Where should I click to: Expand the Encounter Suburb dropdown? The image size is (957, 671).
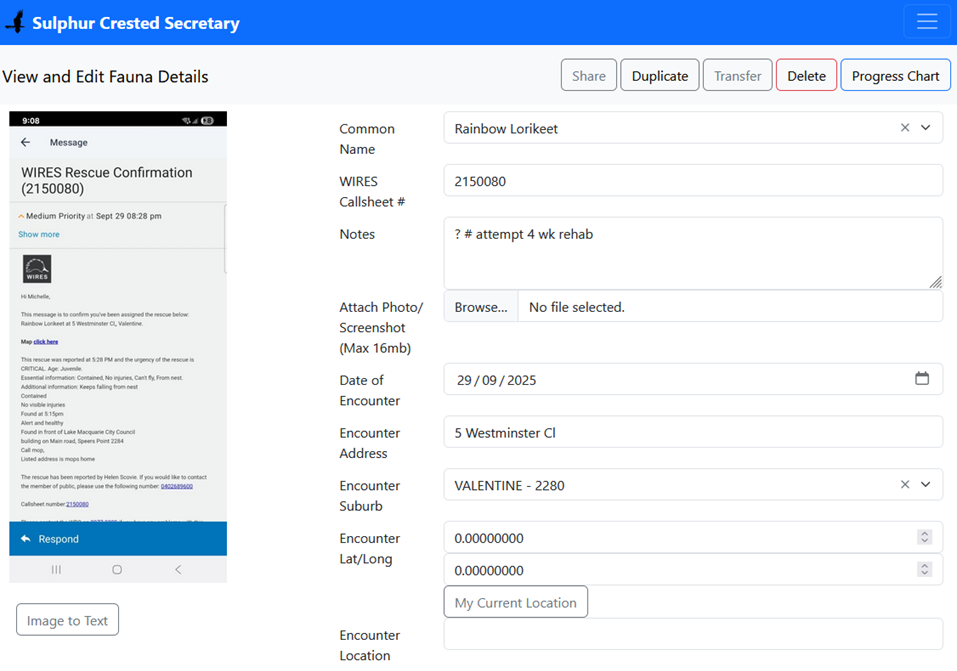point(926,485)
